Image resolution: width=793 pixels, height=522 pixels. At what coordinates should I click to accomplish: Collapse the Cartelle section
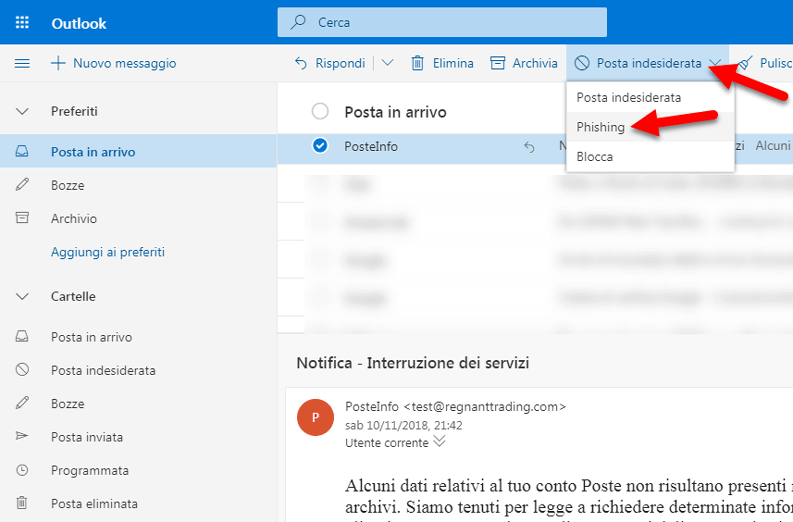click(22, 297)
